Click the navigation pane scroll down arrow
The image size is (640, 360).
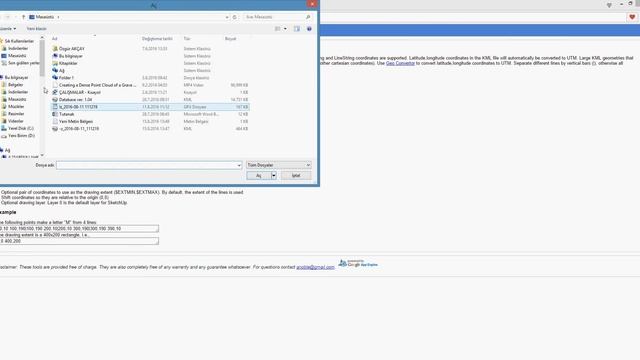[x=42, y=155]
